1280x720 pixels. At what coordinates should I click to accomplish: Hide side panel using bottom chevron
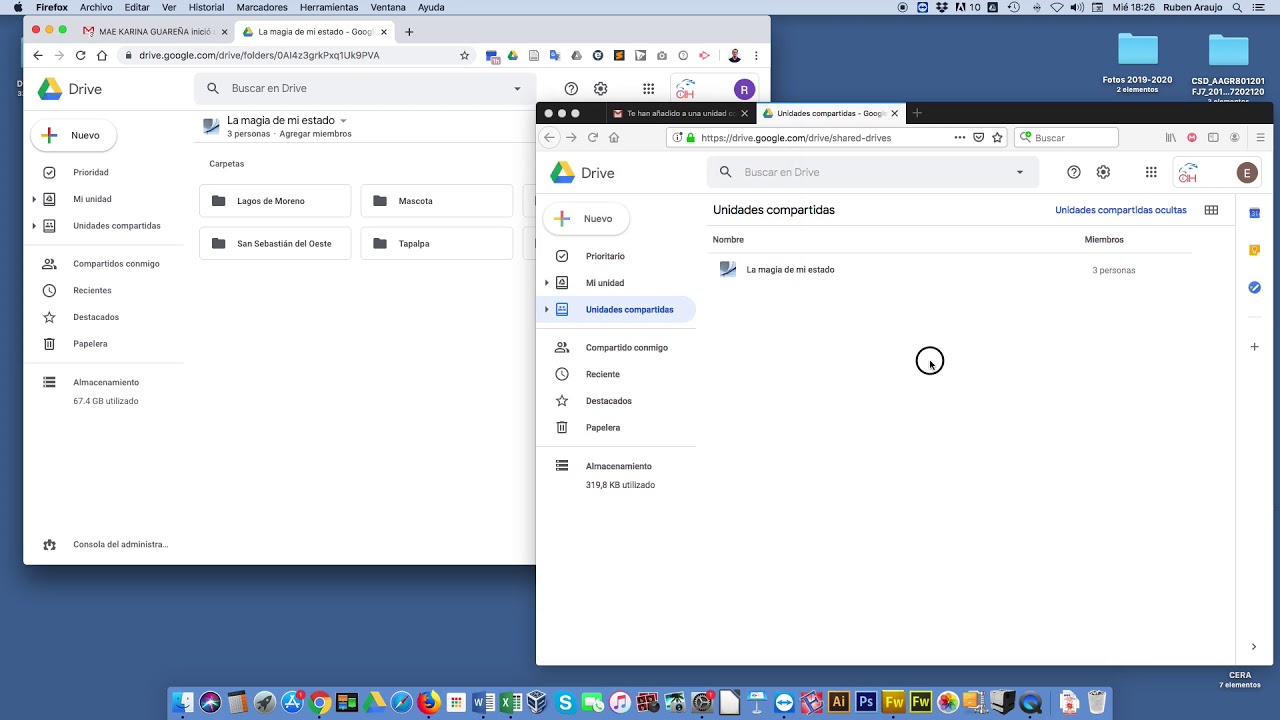[x=1254, y=647]
